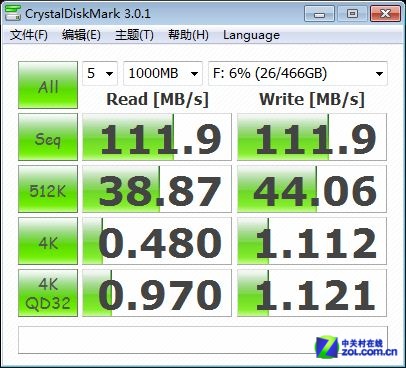406x368 pixels.
Task: Run all benchmarks with the All button
Action: (48, 85)
